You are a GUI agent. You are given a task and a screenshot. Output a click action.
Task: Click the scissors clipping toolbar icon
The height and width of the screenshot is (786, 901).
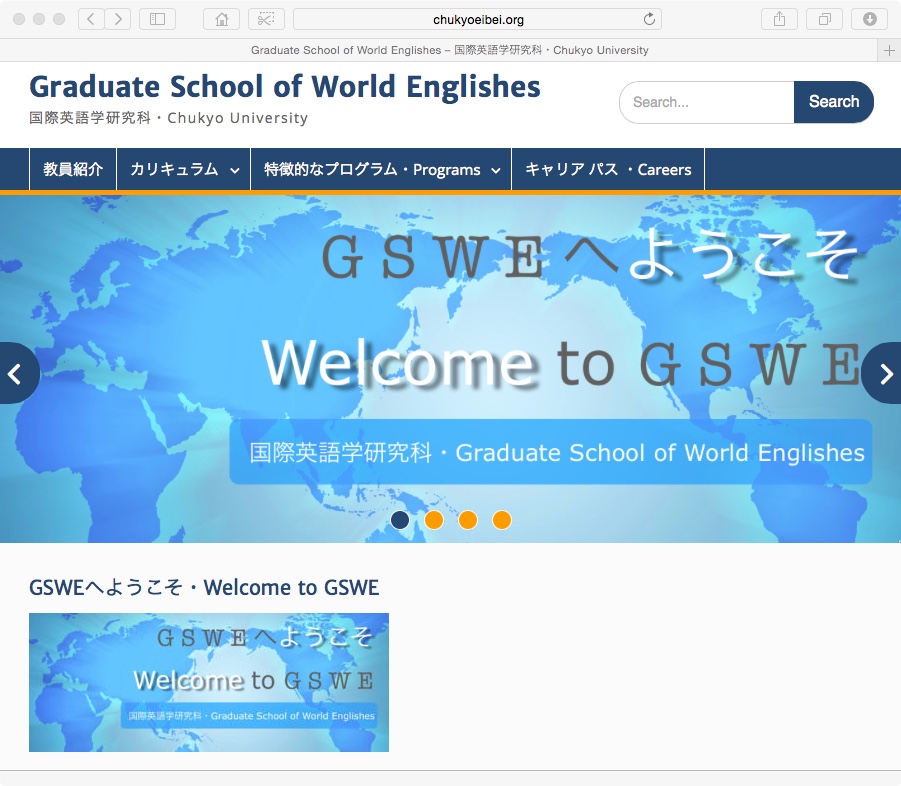266,19
